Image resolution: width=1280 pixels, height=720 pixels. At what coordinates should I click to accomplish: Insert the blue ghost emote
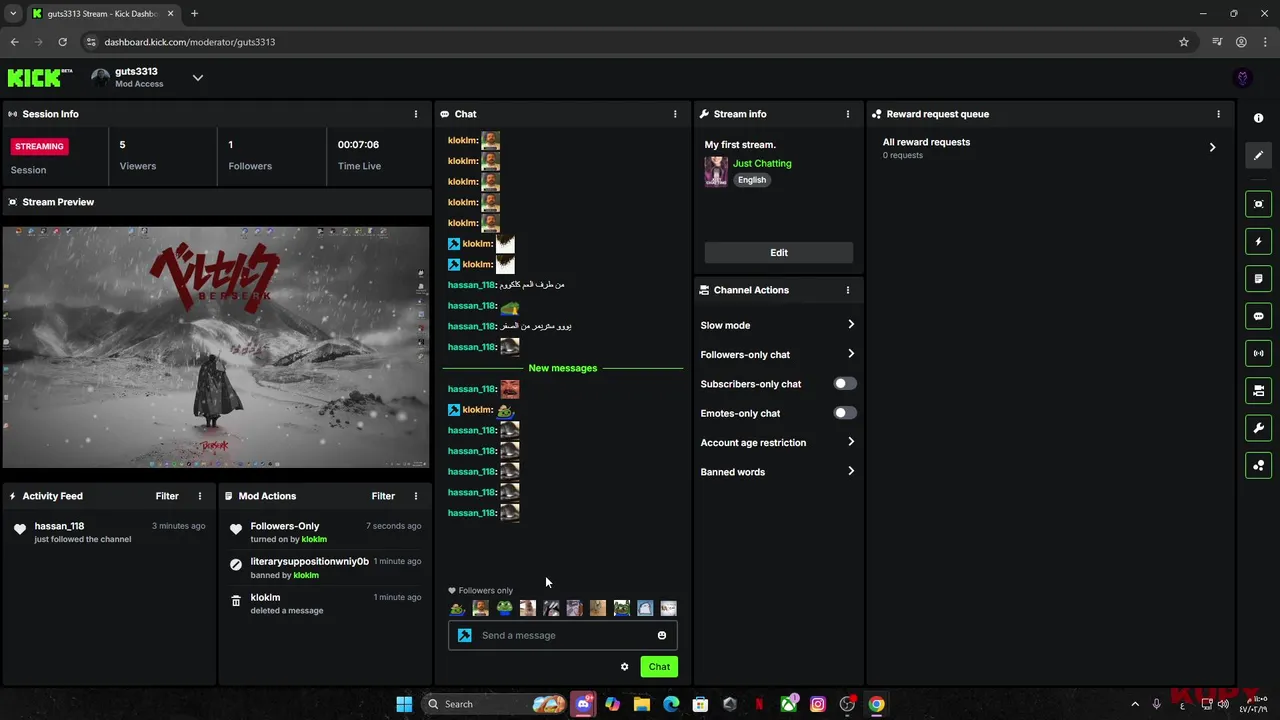point(645,608)
